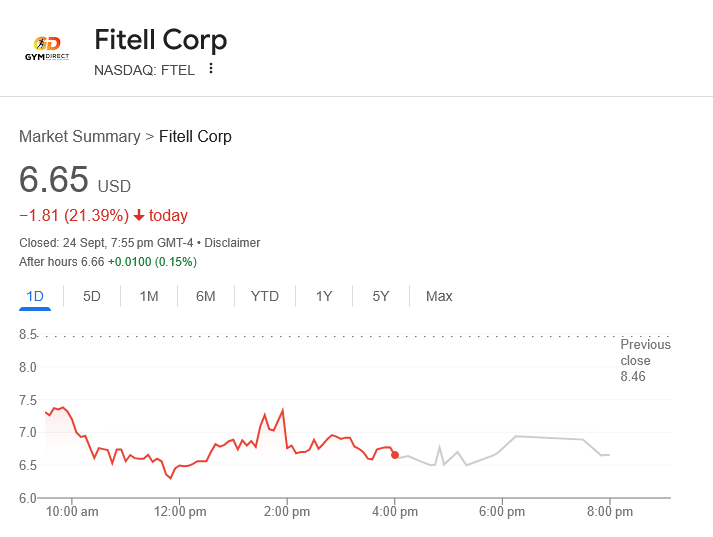Viewport: 713px width, 537px height.
Task: Show the YTD time range
Action: 265,296
